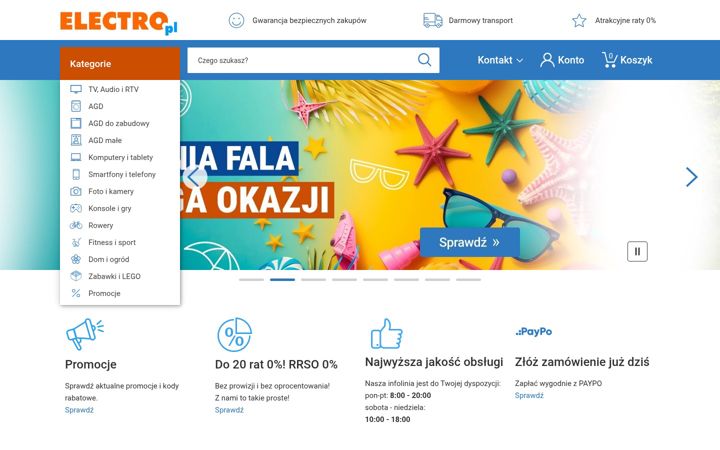Click the smiley face guarantee icon
This screenshot has width=720, height=450.
pos(236,20)
